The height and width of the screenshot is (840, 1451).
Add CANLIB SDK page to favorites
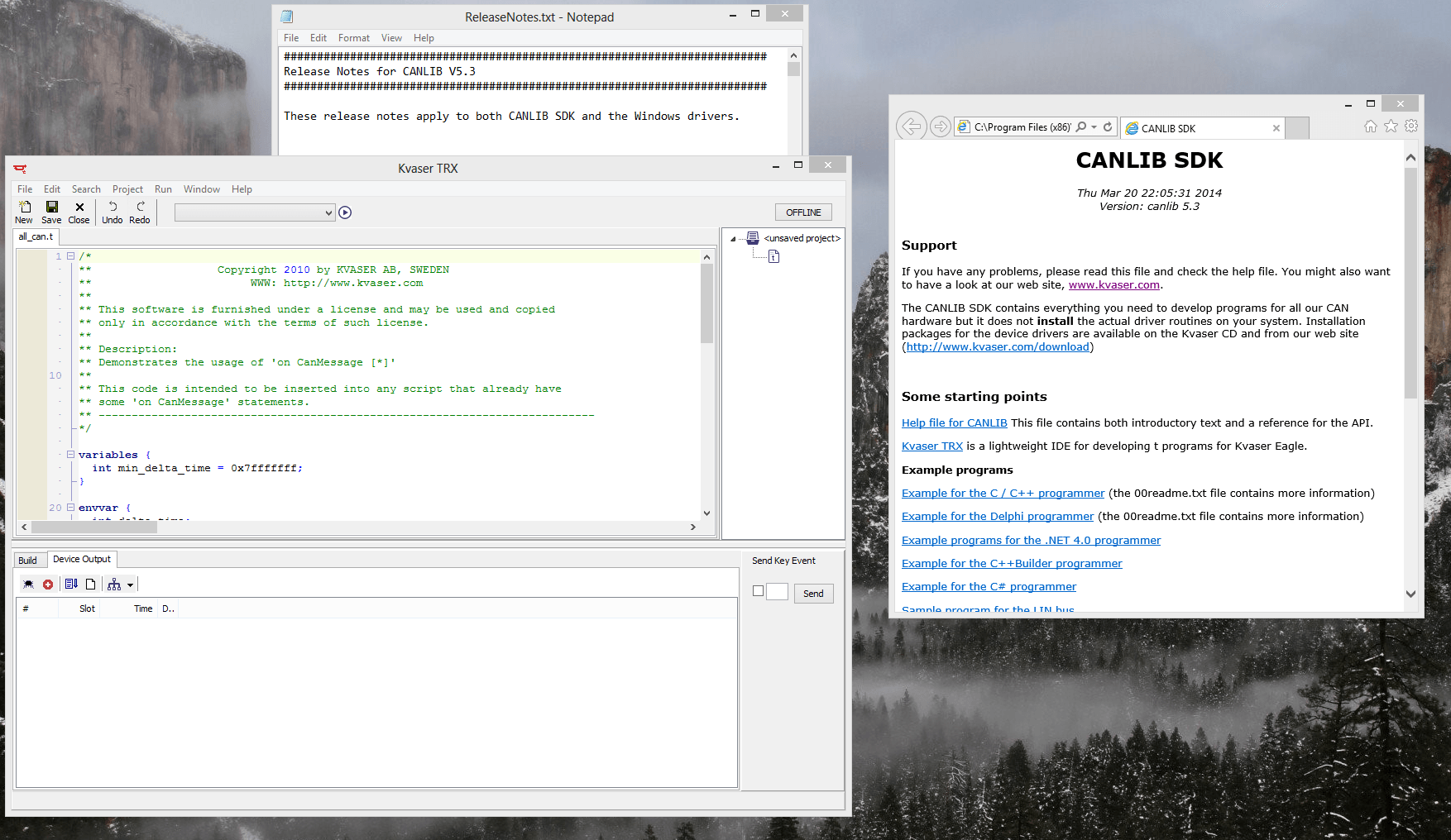(x=1391, y=126)
